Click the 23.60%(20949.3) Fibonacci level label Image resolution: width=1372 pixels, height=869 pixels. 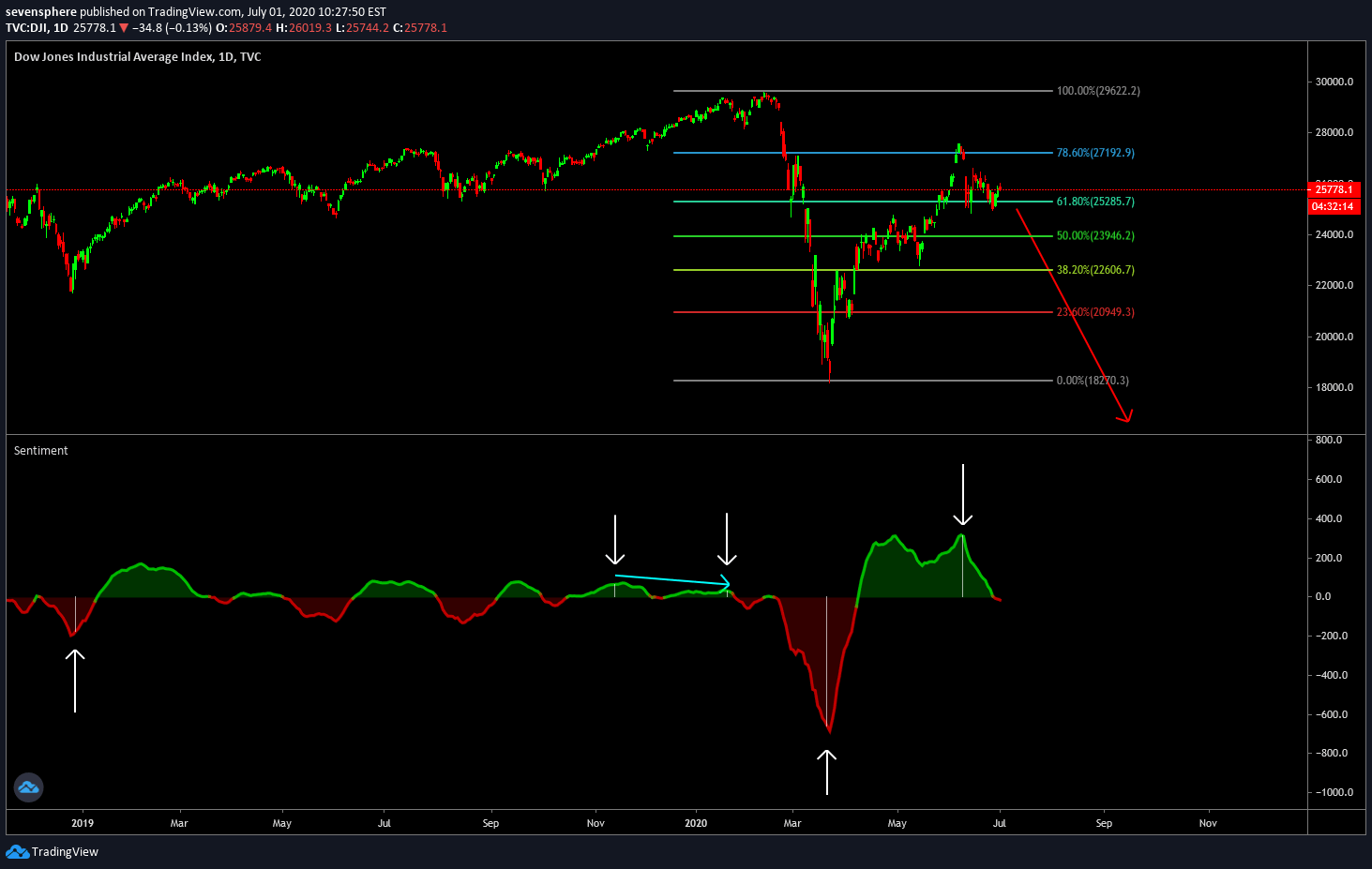tap(1095, 312)
